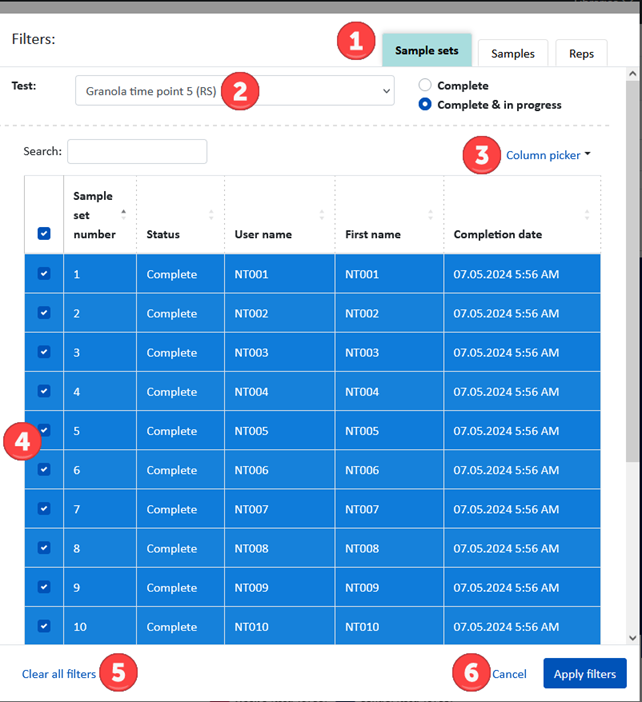Click Complete status in sample set 3 row

[x=180, y=352]
